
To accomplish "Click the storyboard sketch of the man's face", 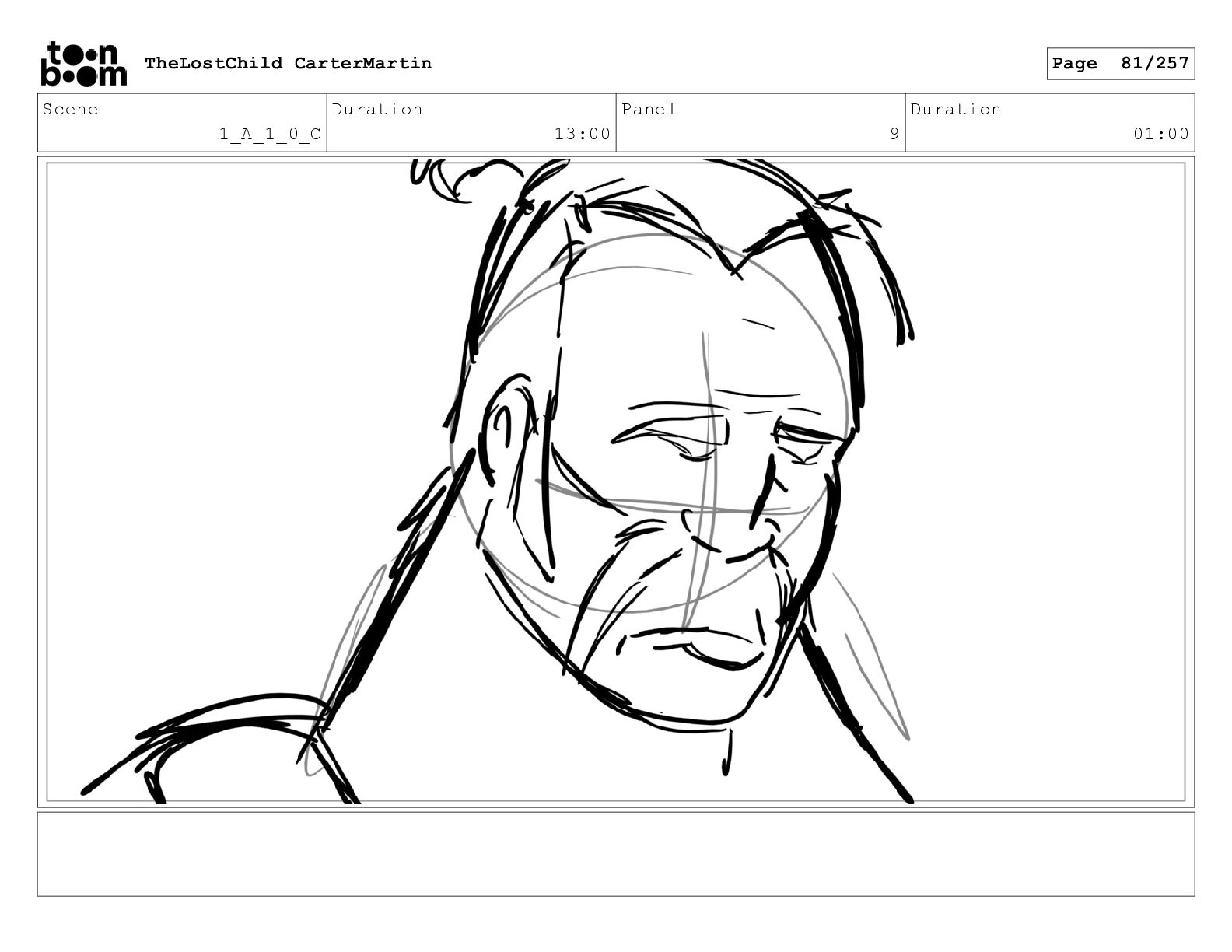I will [616, 481].
